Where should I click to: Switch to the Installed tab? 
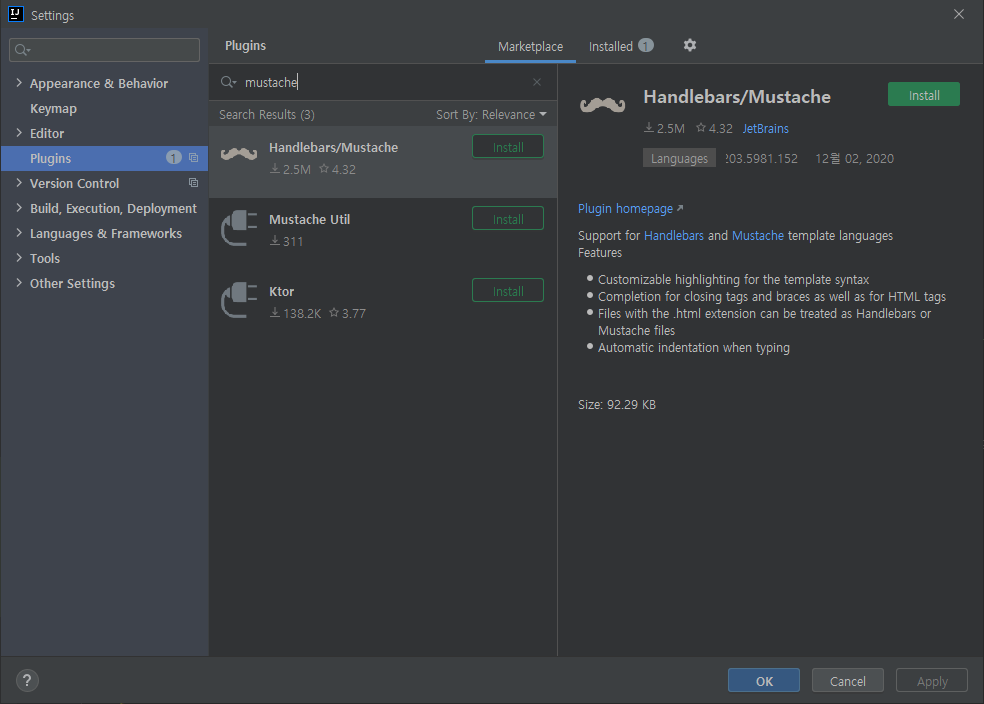(x=611, y=46)
